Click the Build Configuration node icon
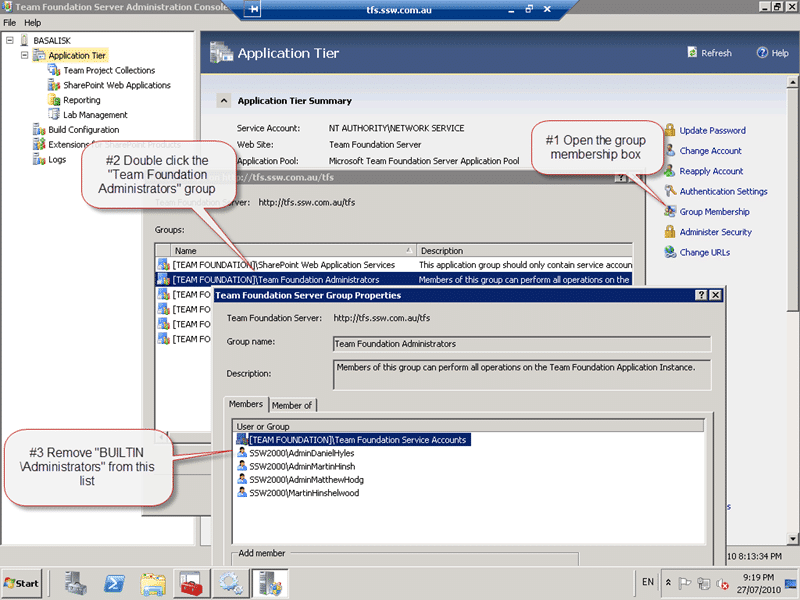 [x=39, y=129]
